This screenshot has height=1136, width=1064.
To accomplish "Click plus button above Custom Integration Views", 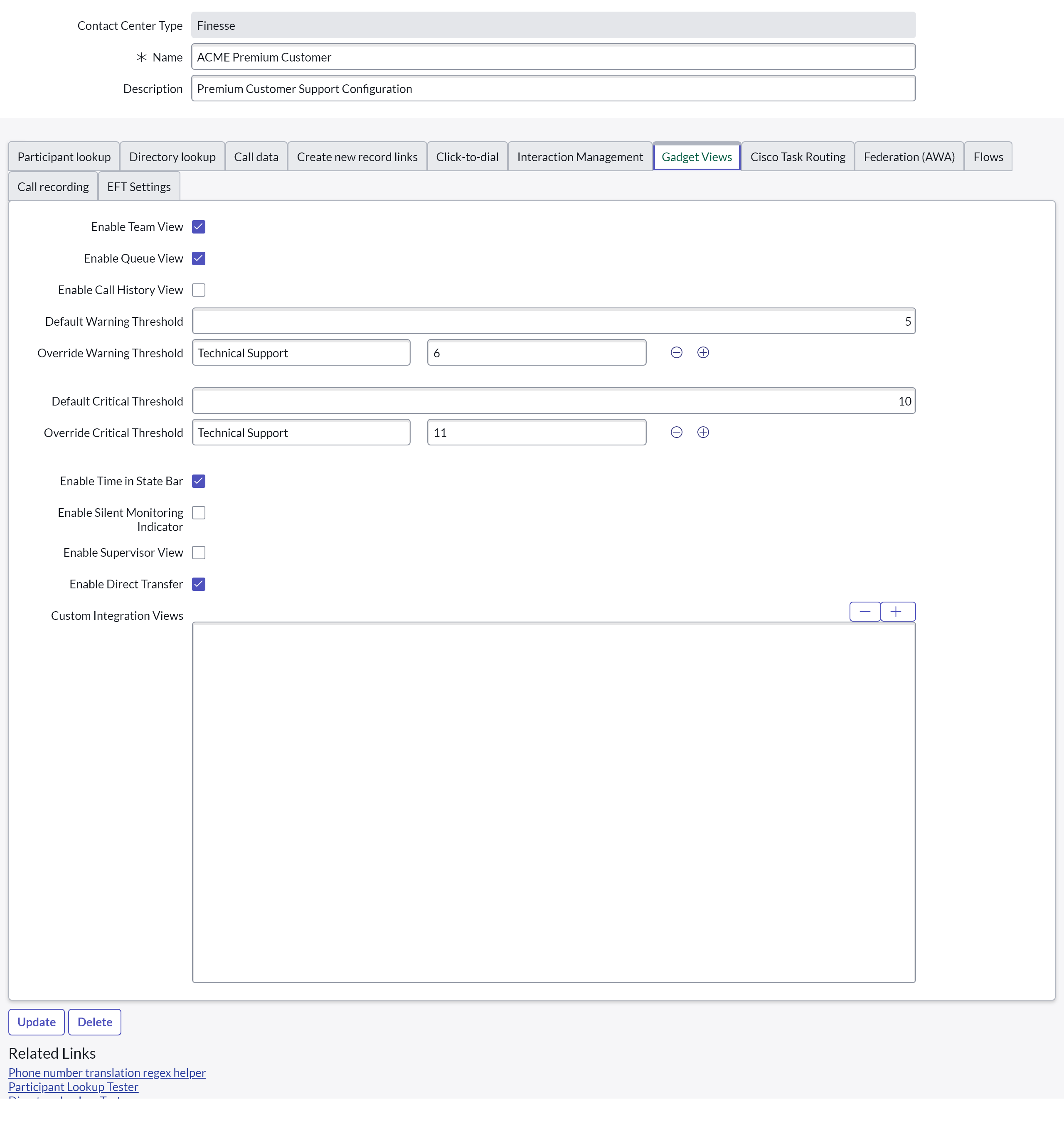I will [x=896, y=612].
